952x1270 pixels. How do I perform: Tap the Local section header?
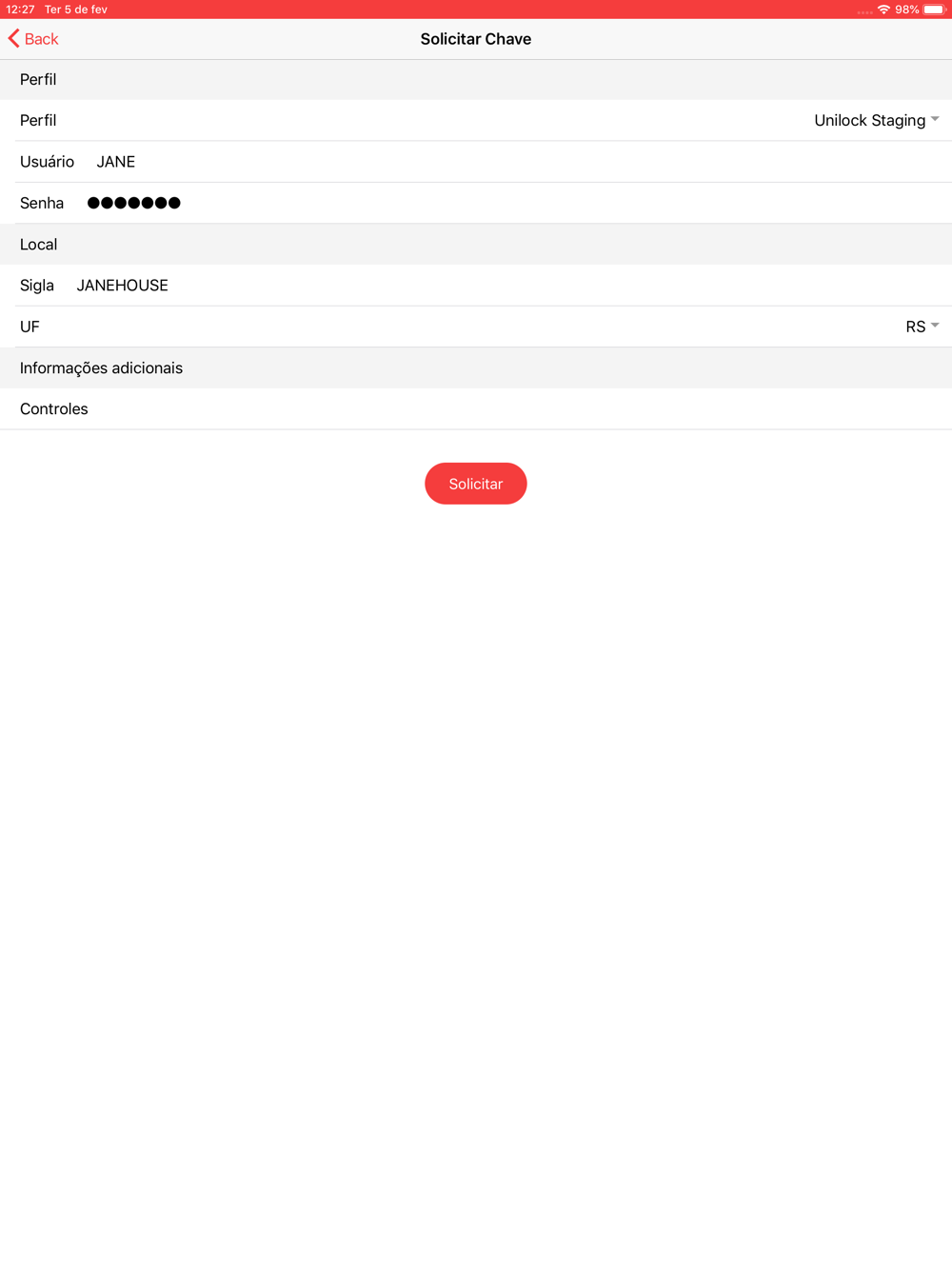pyautogui.click(x=476, y=245)
